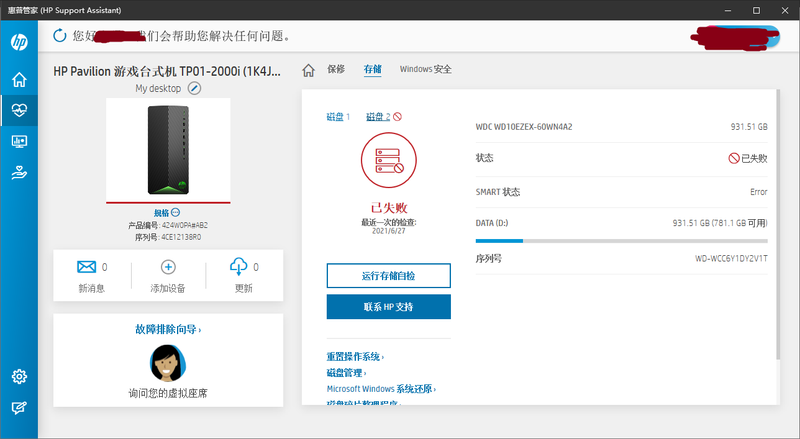Click the 新消息 envelope icon
800x439 pixels.
[86, 267]
